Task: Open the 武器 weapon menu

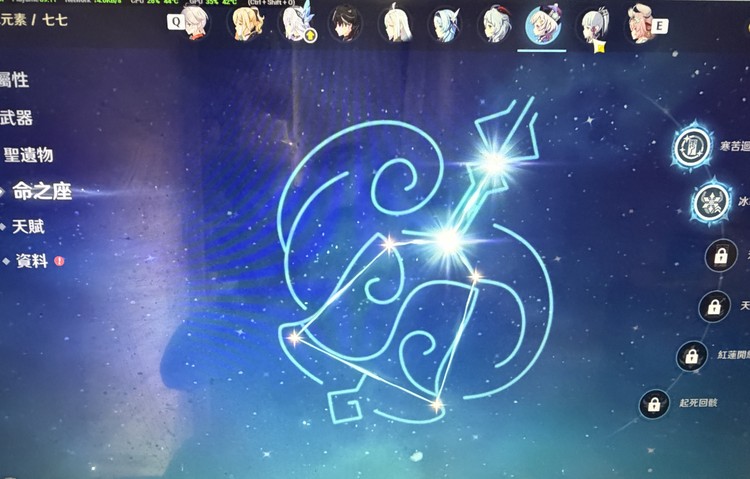Action: point(16,117)
